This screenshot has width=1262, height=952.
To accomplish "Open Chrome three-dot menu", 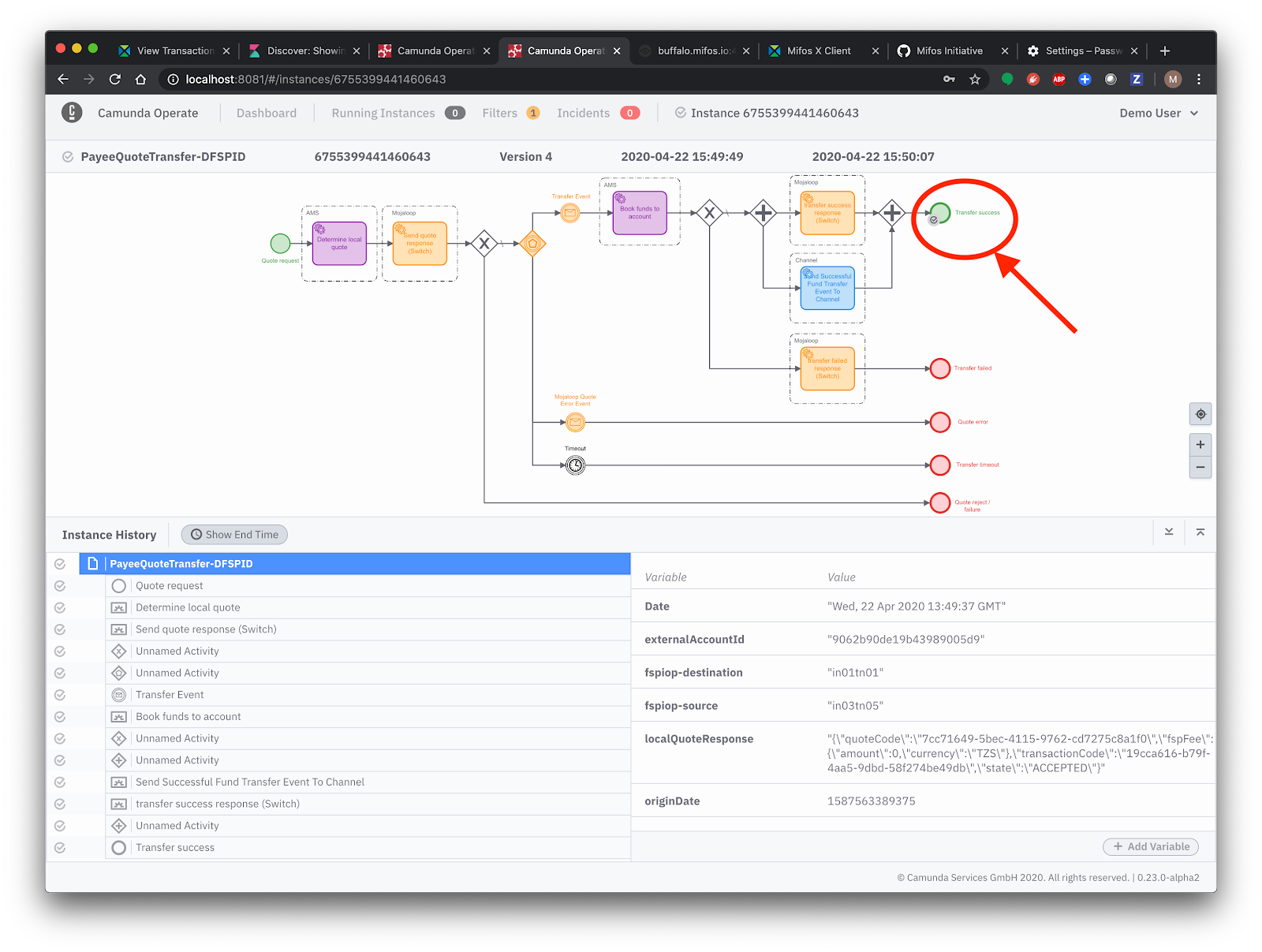I will (1199, 79).
